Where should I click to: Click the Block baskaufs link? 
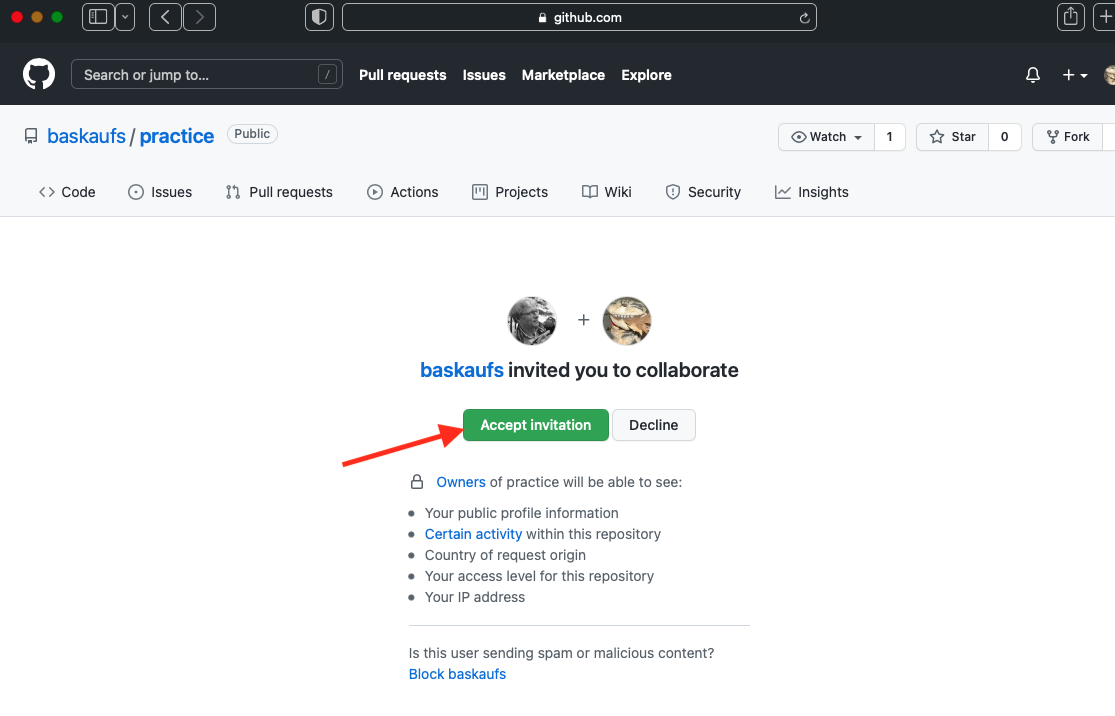click(457, 674)
